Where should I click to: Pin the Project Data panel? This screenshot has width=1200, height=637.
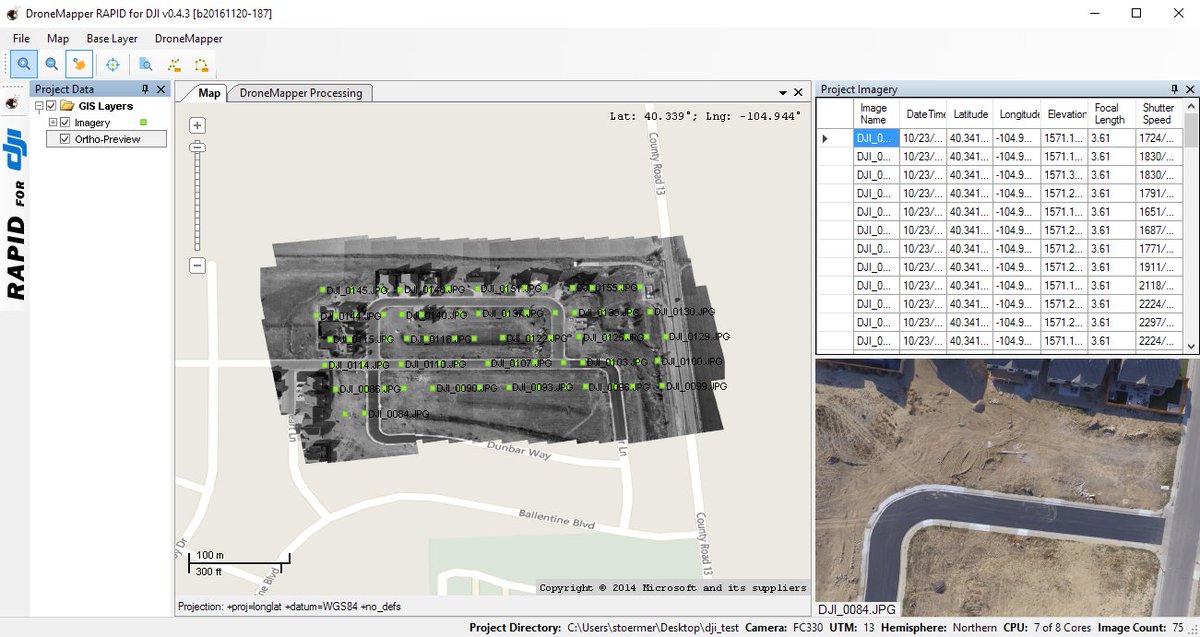145,89
